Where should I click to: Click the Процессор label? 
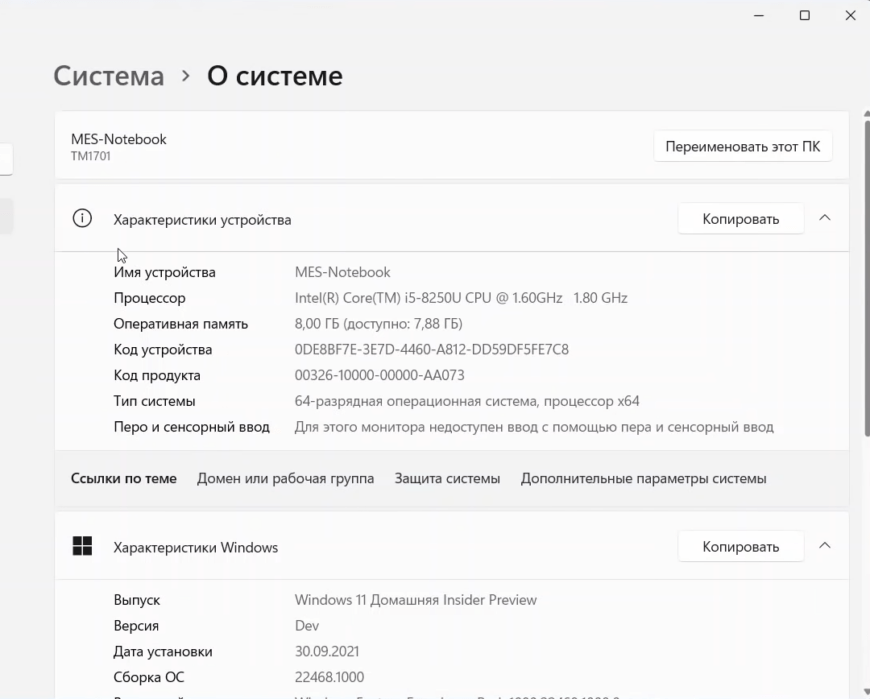[x=149, y=298]
